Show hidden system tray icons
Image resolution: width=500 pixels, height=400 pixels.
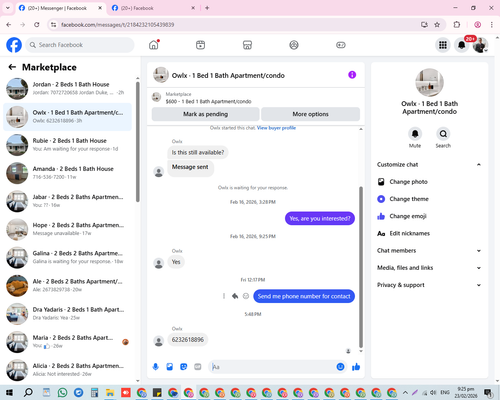click(x=405, y=392)
